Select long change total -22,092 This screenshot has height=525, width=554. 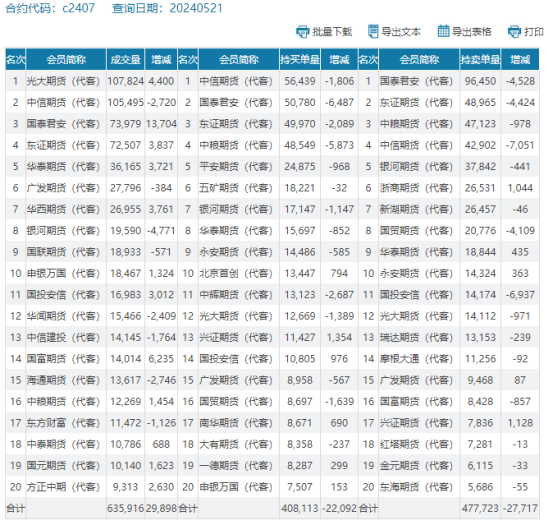click(339, 508)
